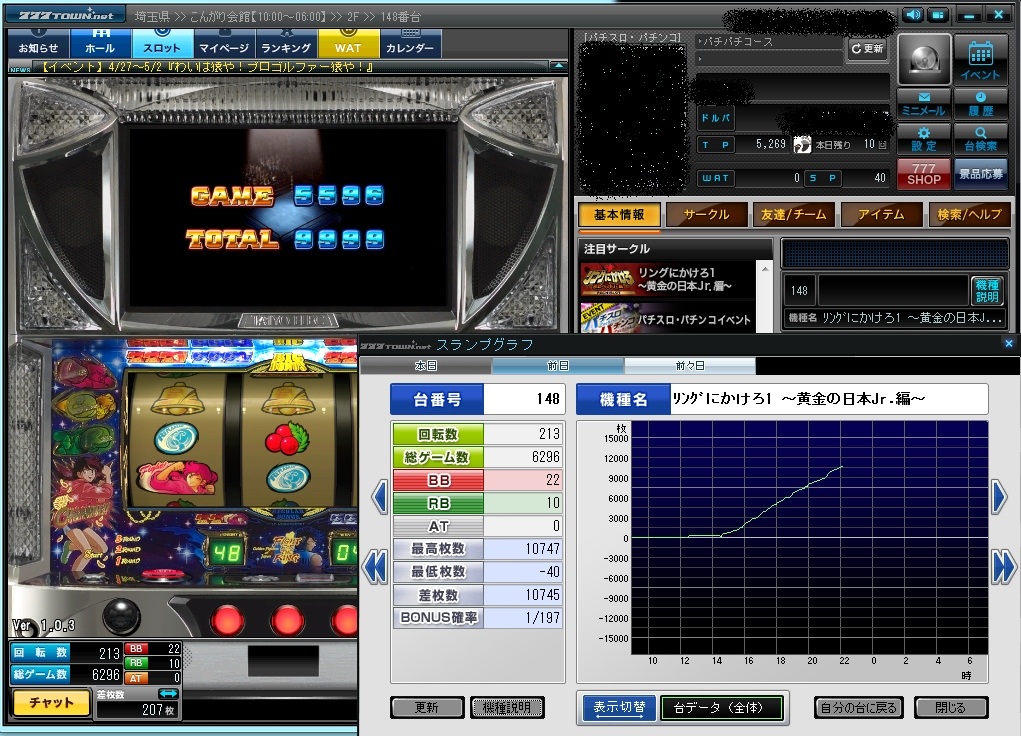Mute sound with the speaker icon
The image size is (1021, 736).
(913, 14)
